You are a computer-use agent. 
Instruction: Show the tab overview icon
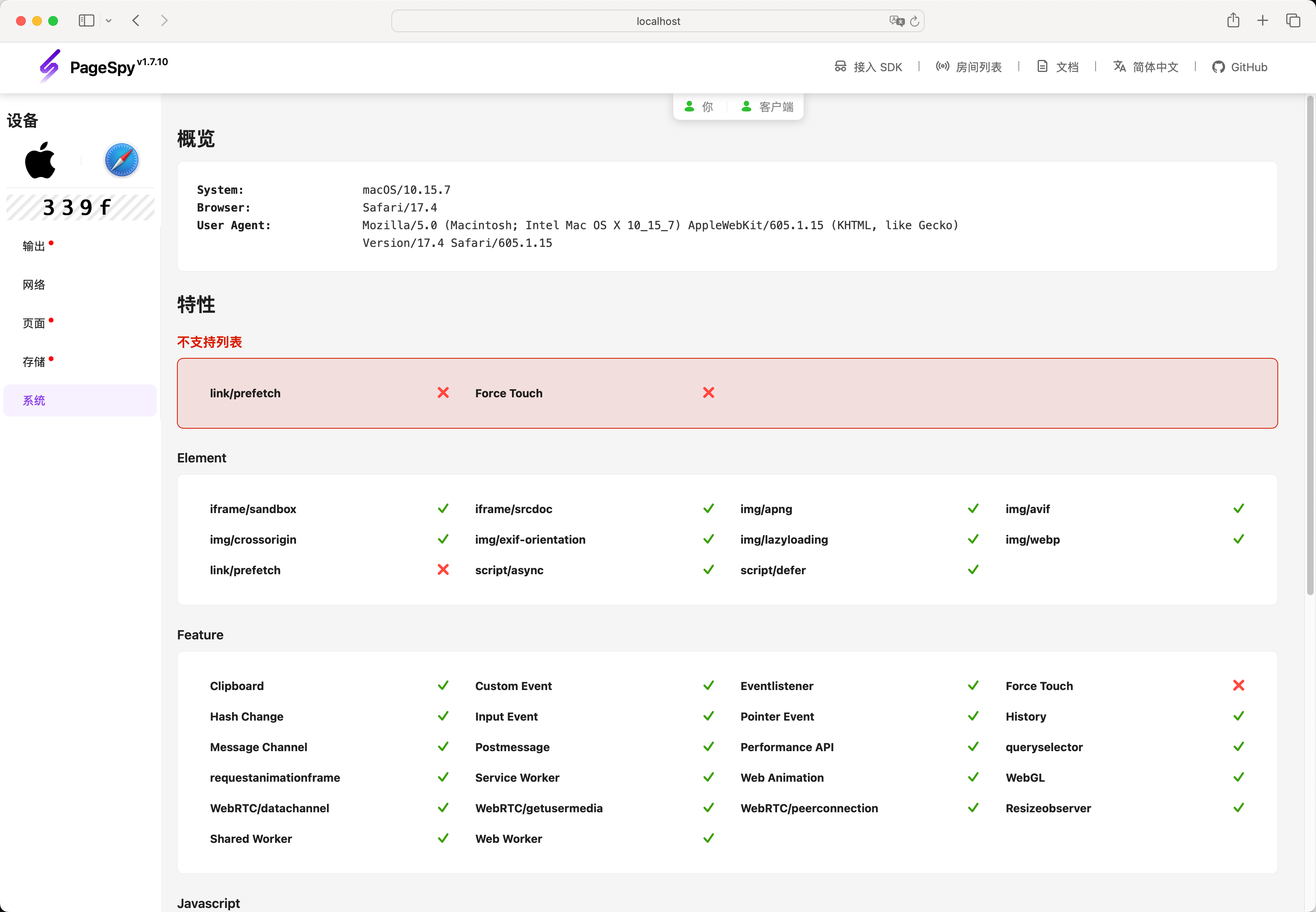coord(1293,21)
